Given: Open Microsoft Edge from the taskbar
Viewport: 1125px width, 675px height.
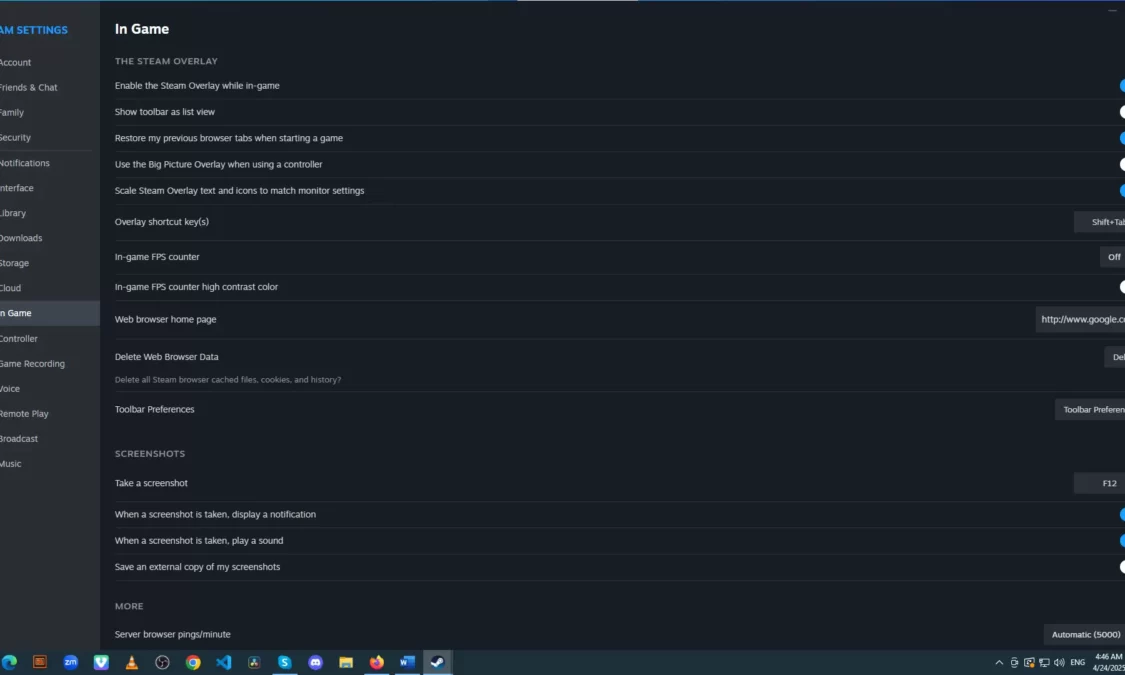Looking at the screenshot, I should [9, 662].
